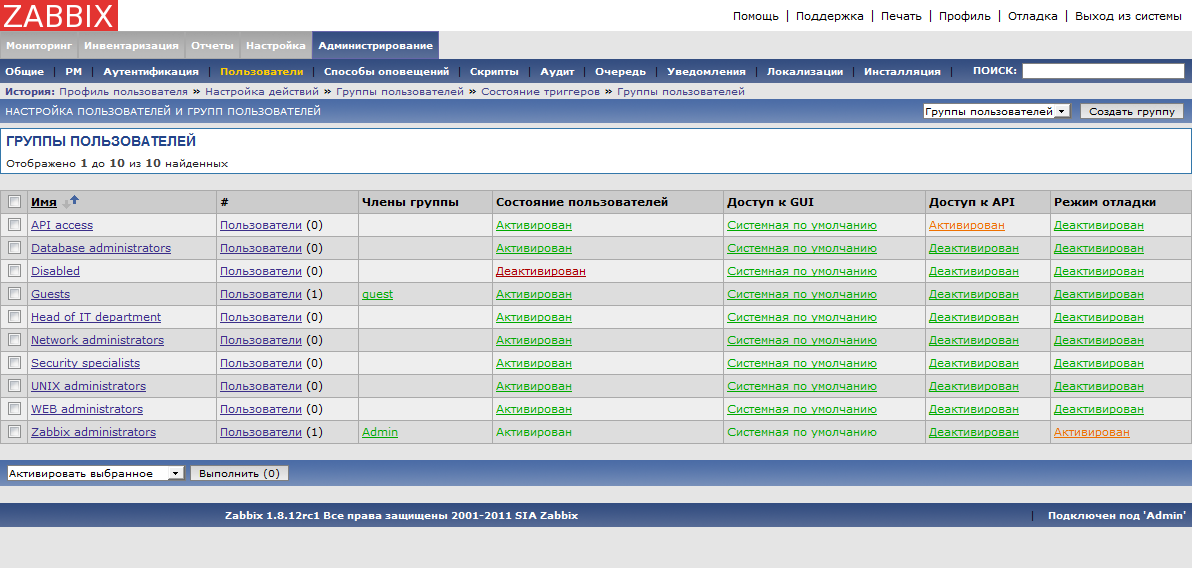The width and height of the screenshot is (1192, 568).
Task: Open Пользователи link for Guests row
Action: pyautogui.click(x=261, y=294)
